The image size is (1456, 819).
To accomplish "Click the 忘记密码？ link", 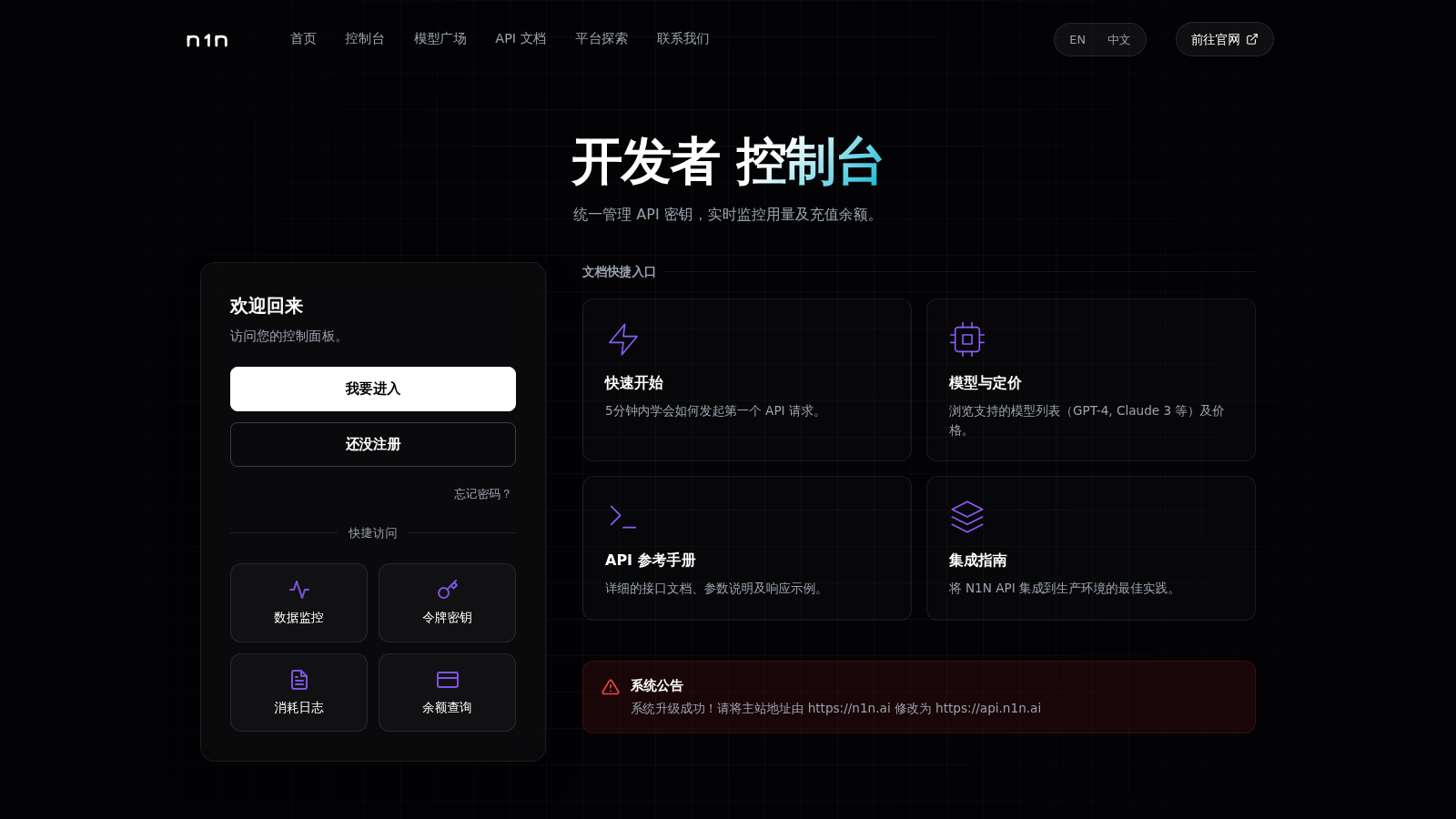I will 482,494.
